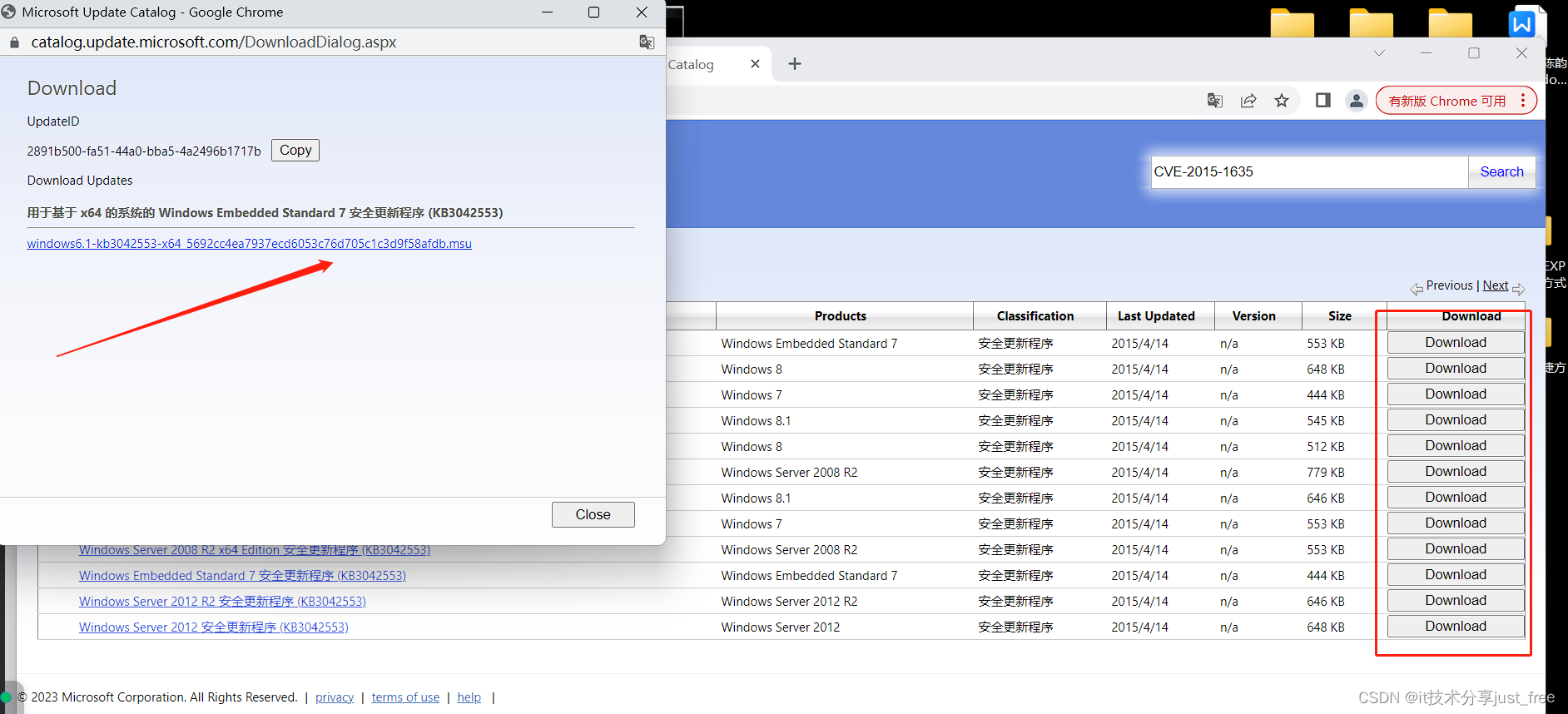Close the download dialog with Close button
The image size is (1568, 714).
593,514
